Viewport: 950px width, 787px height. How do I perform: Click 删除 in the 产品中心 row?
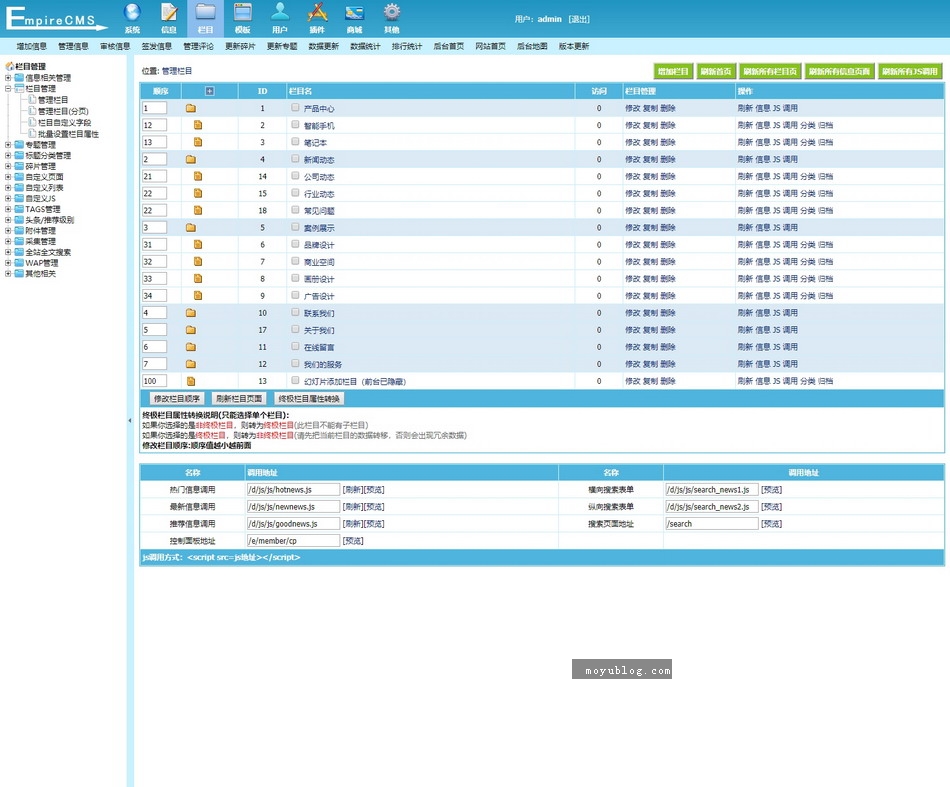pyautogui.click(x=668, y=108)
